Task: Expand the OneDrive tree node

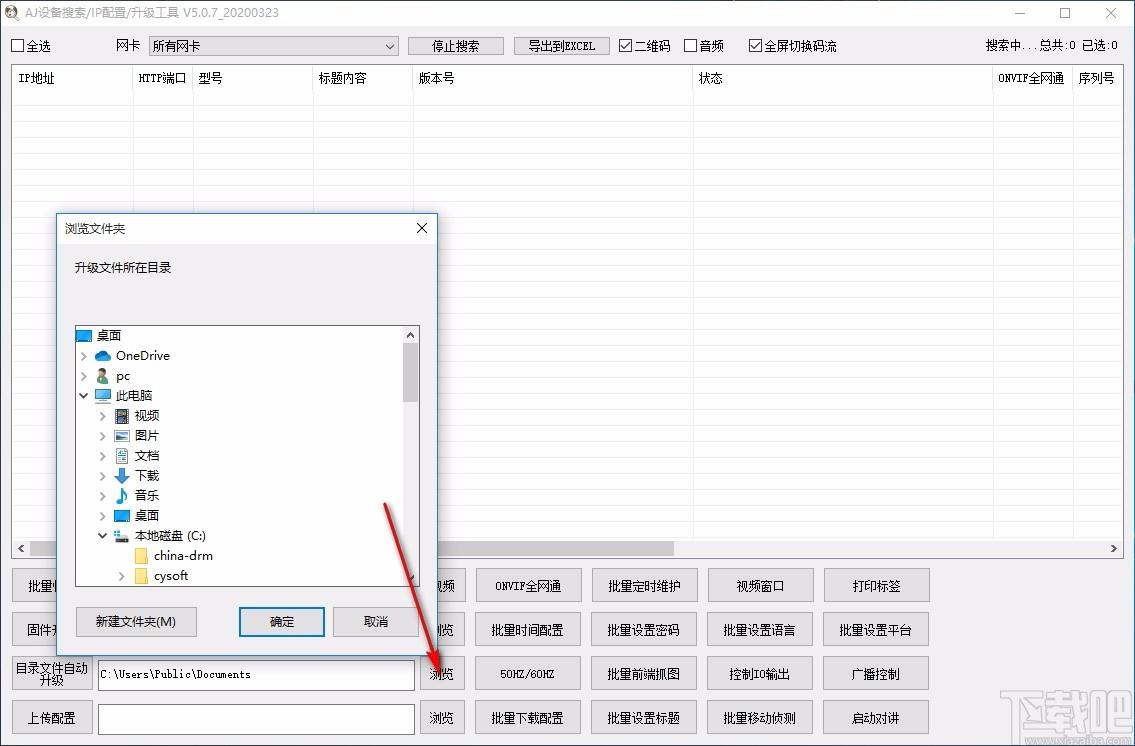Action: pos(83,356)
